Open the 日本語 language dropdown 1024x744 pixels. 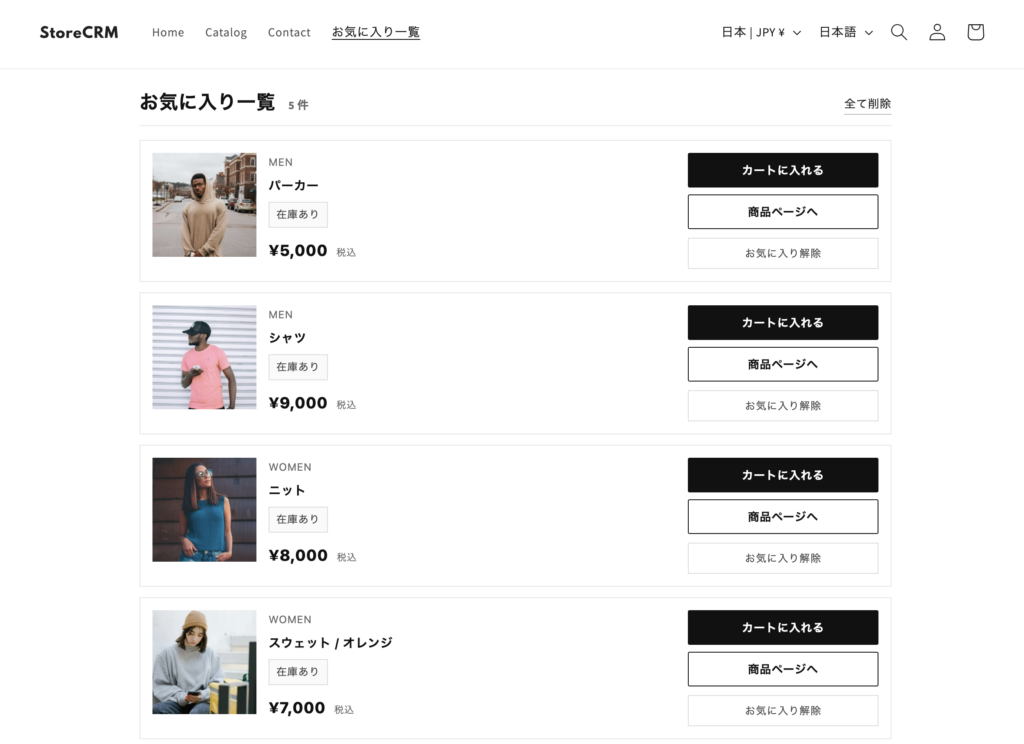845,32
